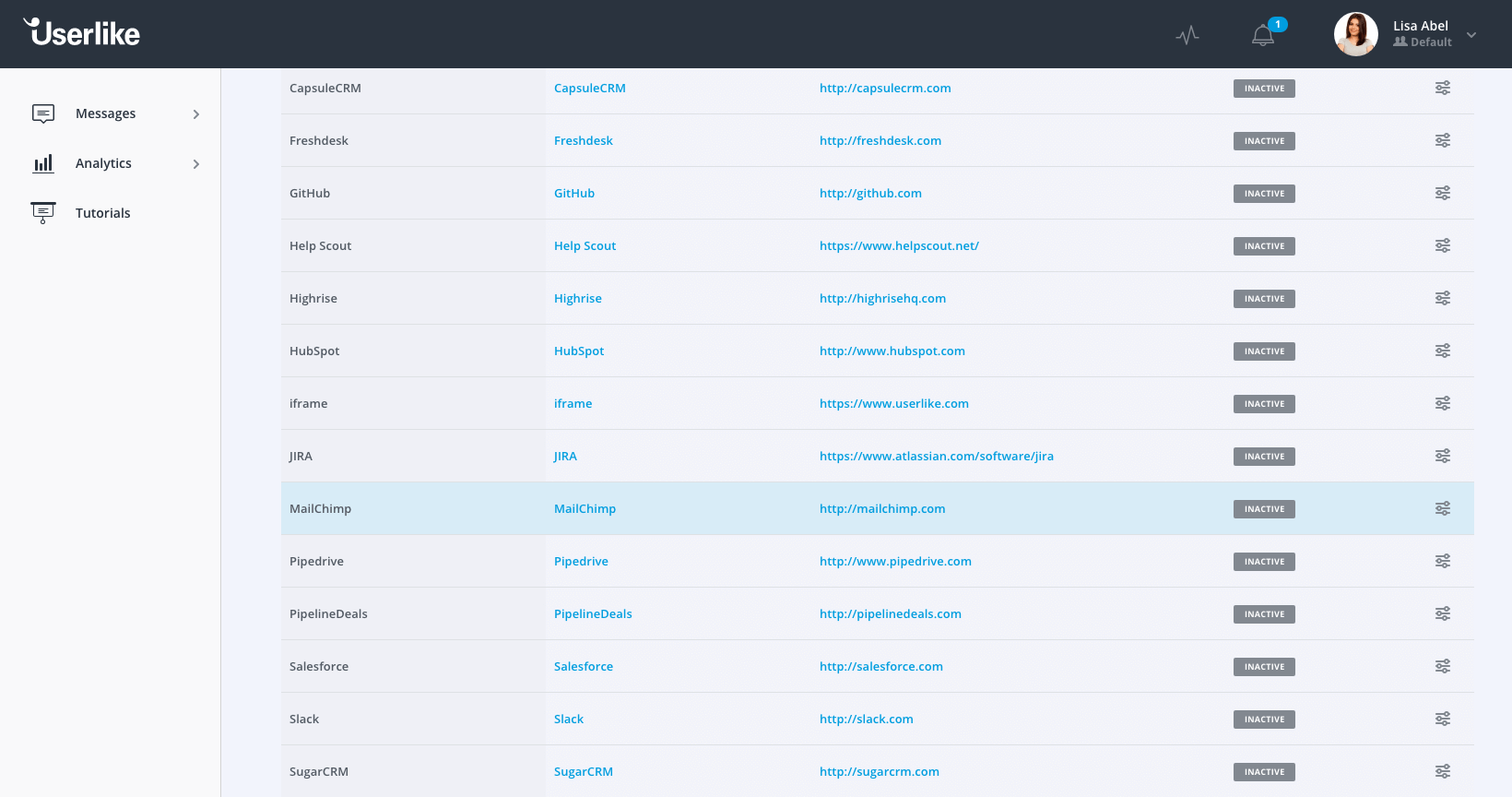1512x797 pixels.
Task: Open the Help Scout add-on link
Action: 585,246
